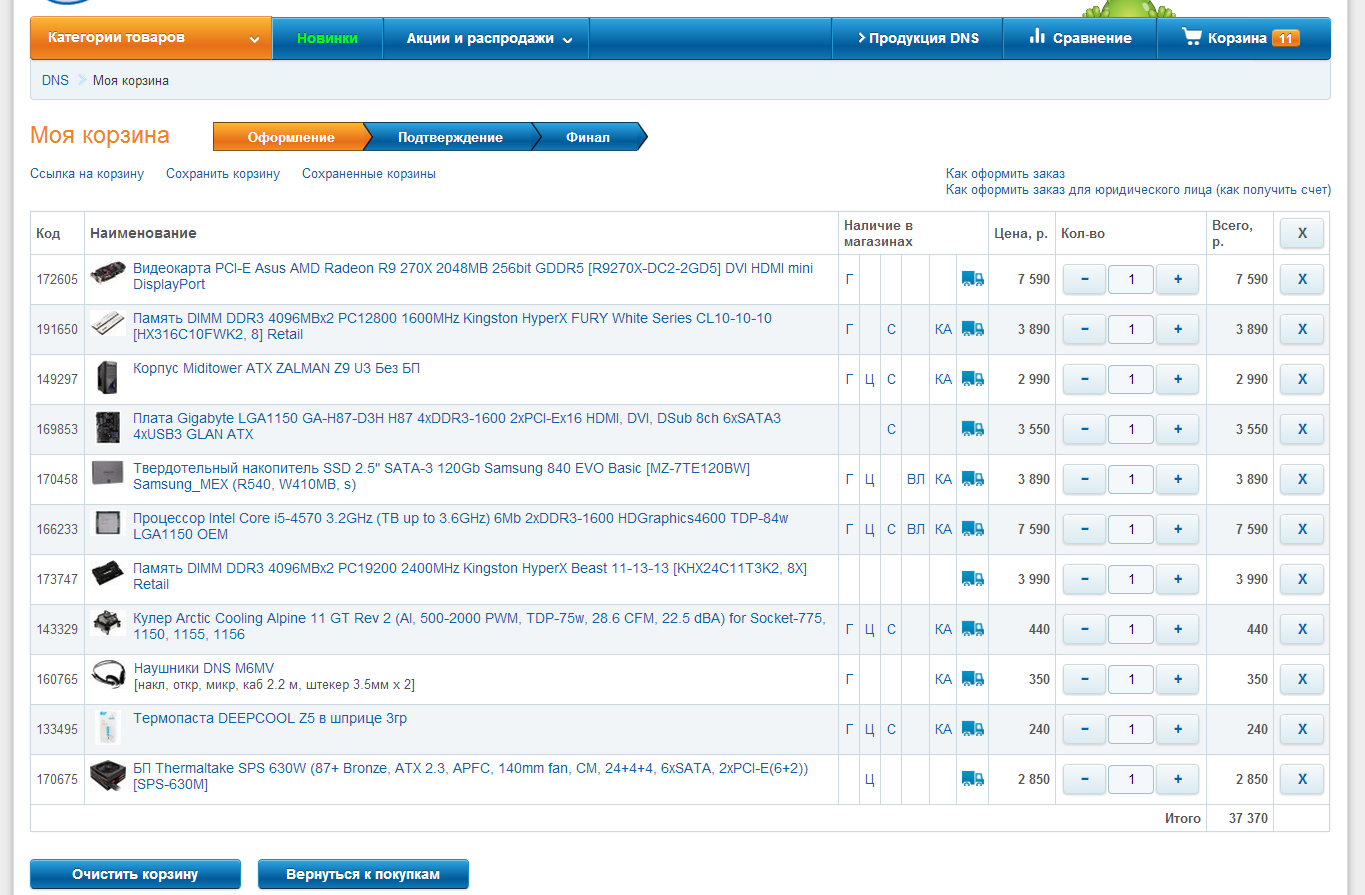Remove the Intel Core i5-4570 processor with X
The height and width of the screenshot is (895, 1365).
tap(1301, 529)
